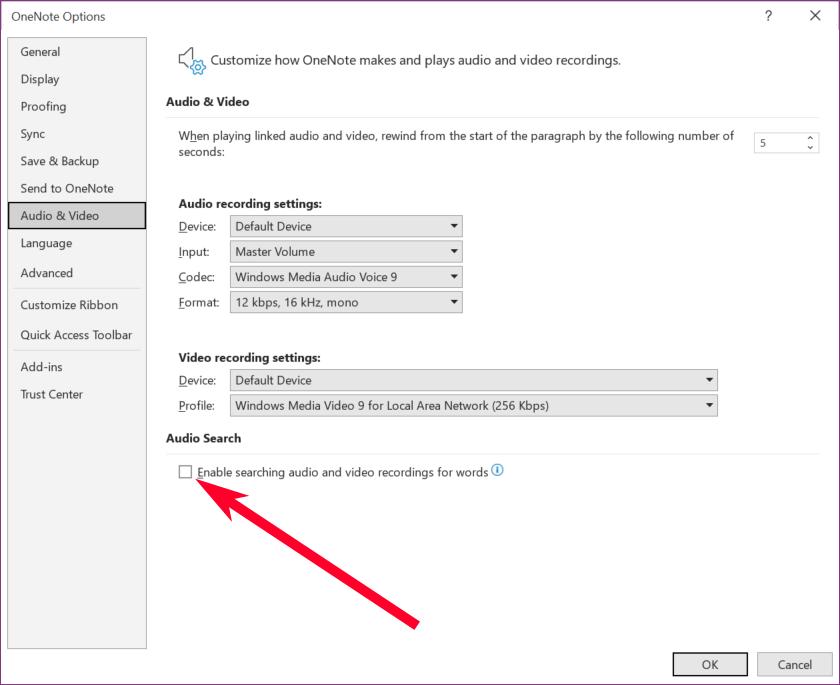Expand the video Profile dropdown
The image size is (840, 685).
(x=706, y=405)
